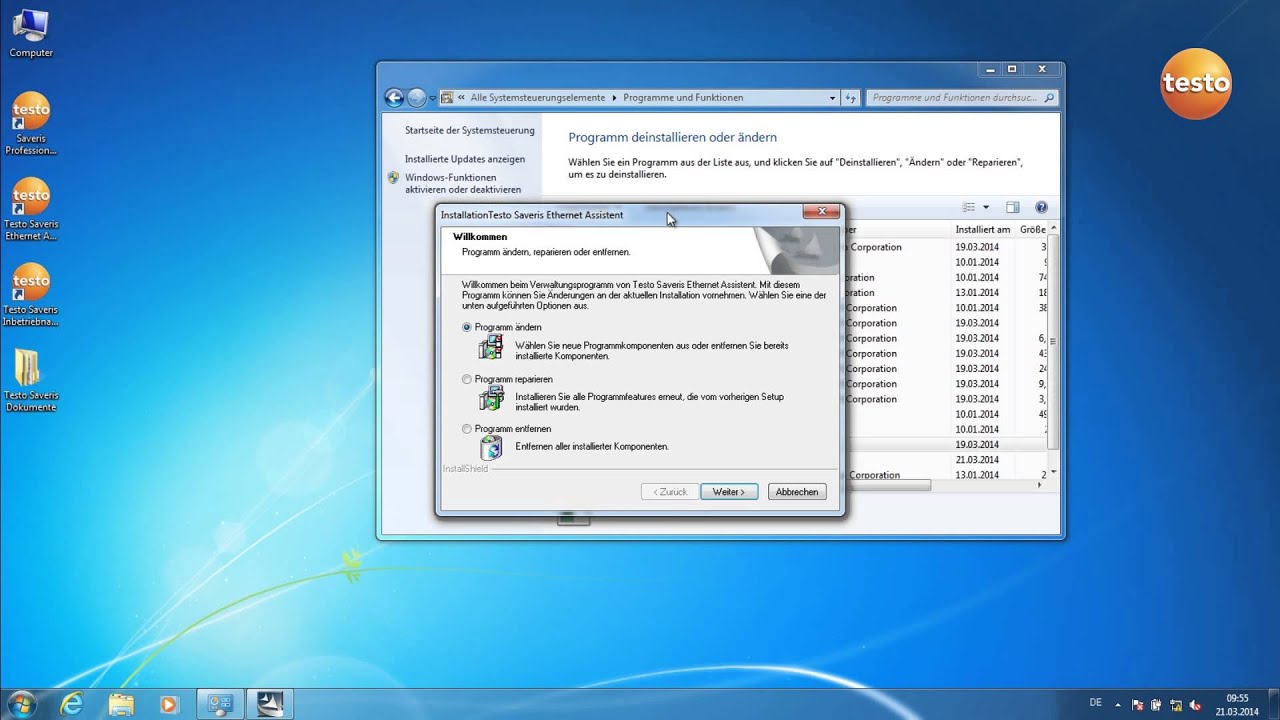Switch to the Control Panel taskbar button

[x=221, y=704]
